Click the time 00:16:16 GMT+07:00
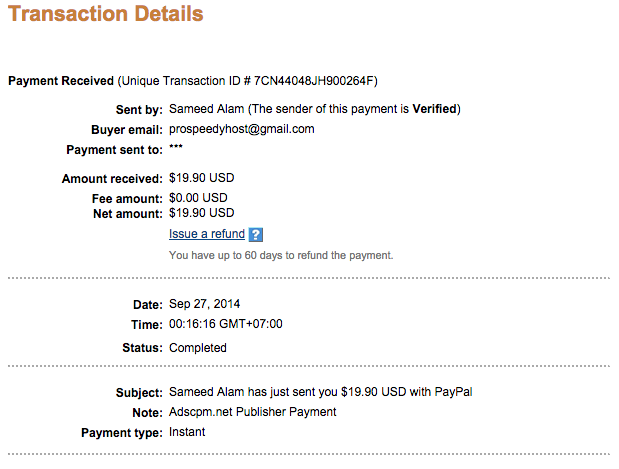The width and height of the screenshot is (619, 469). pyautogui.click(x=226, y=325)
